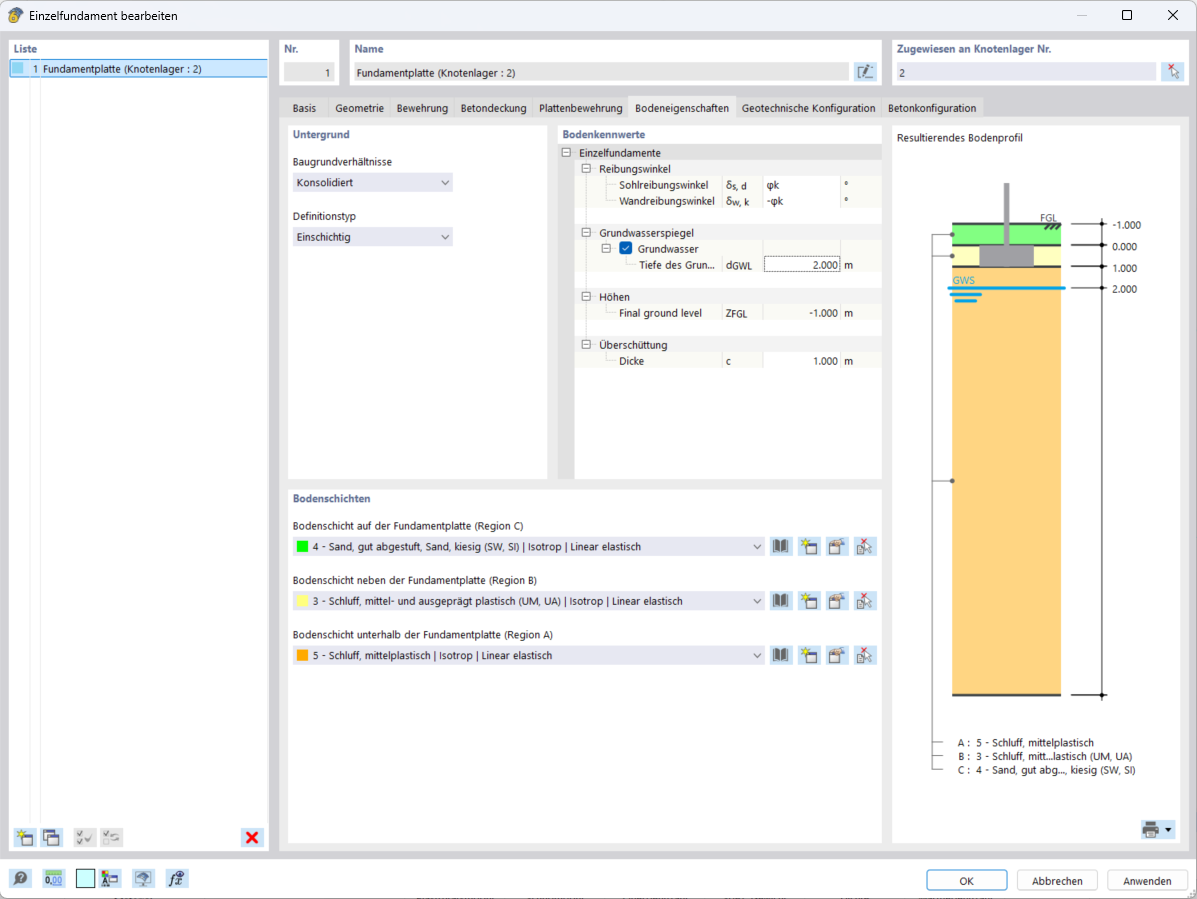This screenshot has width=1197, height=899.
Task: Click the printer icon in soil profile panel
Action: (x=1150, y=830)
